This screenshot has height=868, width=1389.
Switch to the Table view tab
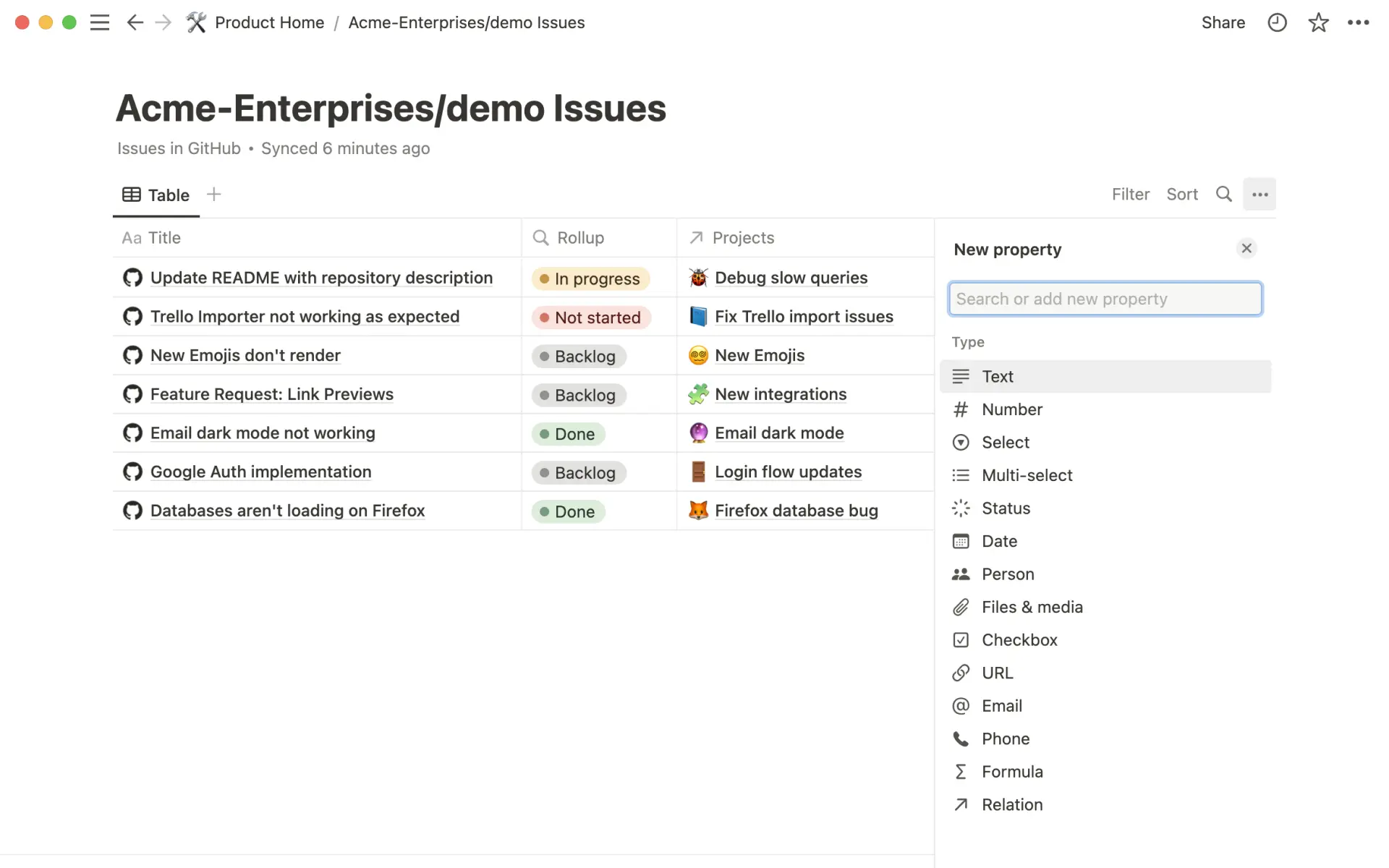(156, 195)
